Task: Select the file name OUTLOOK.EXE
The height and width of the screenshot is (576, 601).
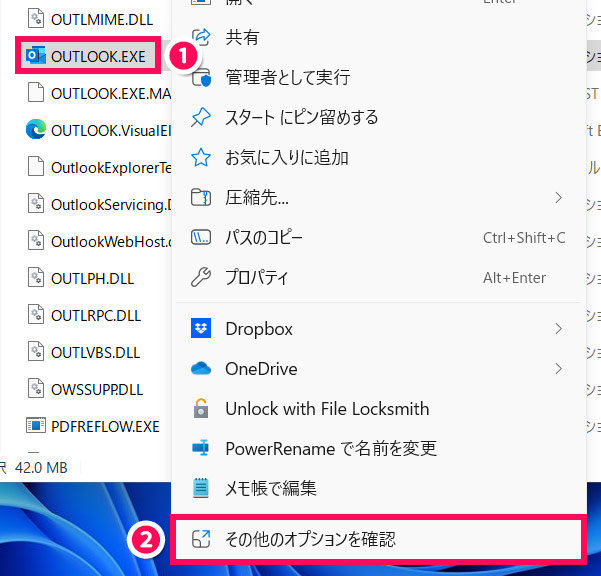Action: tap(98, 56)
